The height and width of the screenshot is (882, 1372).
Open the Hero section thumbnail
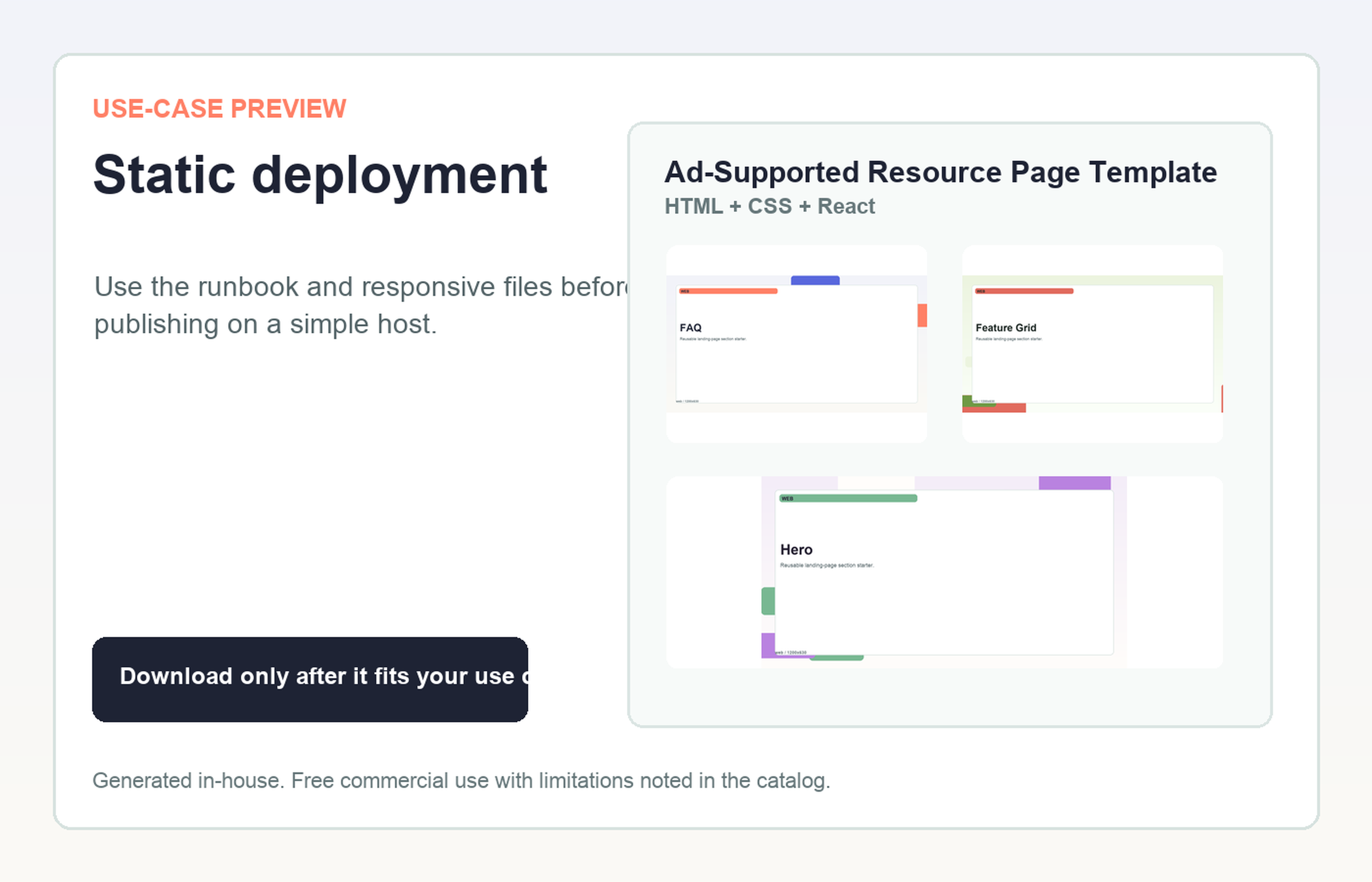pos(944,572)
